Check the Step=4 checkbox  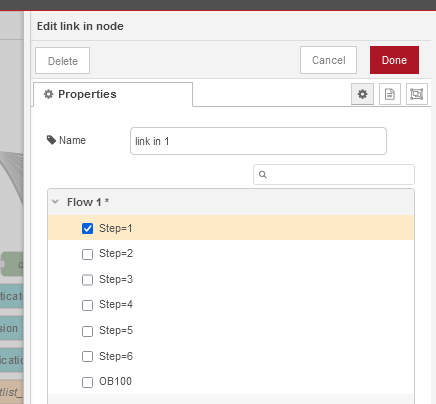tap(87, 305)
